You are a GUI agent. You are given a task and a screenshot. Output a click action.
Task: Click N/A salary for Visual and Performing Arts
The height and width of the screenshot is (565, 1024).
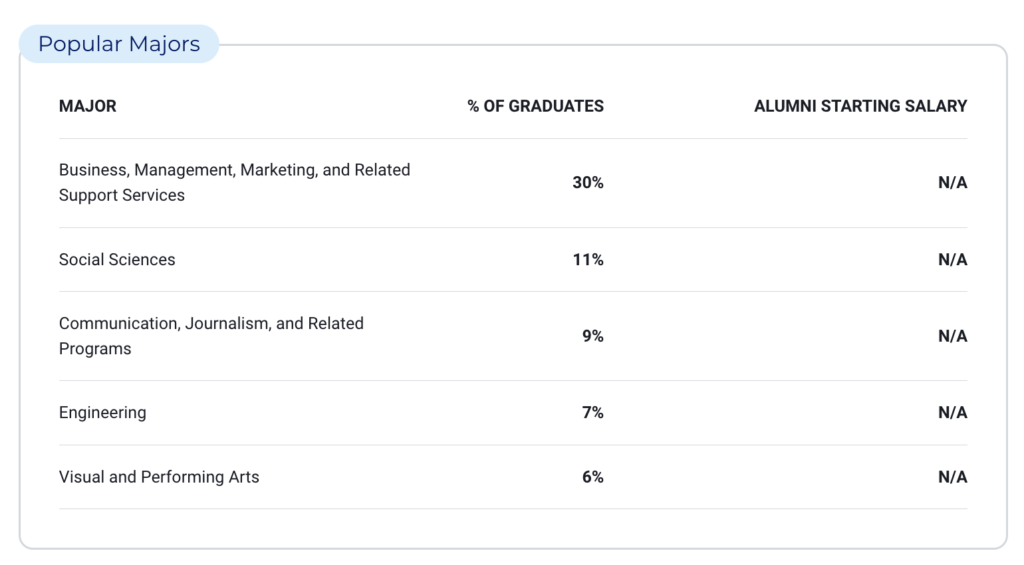[952, 477]
